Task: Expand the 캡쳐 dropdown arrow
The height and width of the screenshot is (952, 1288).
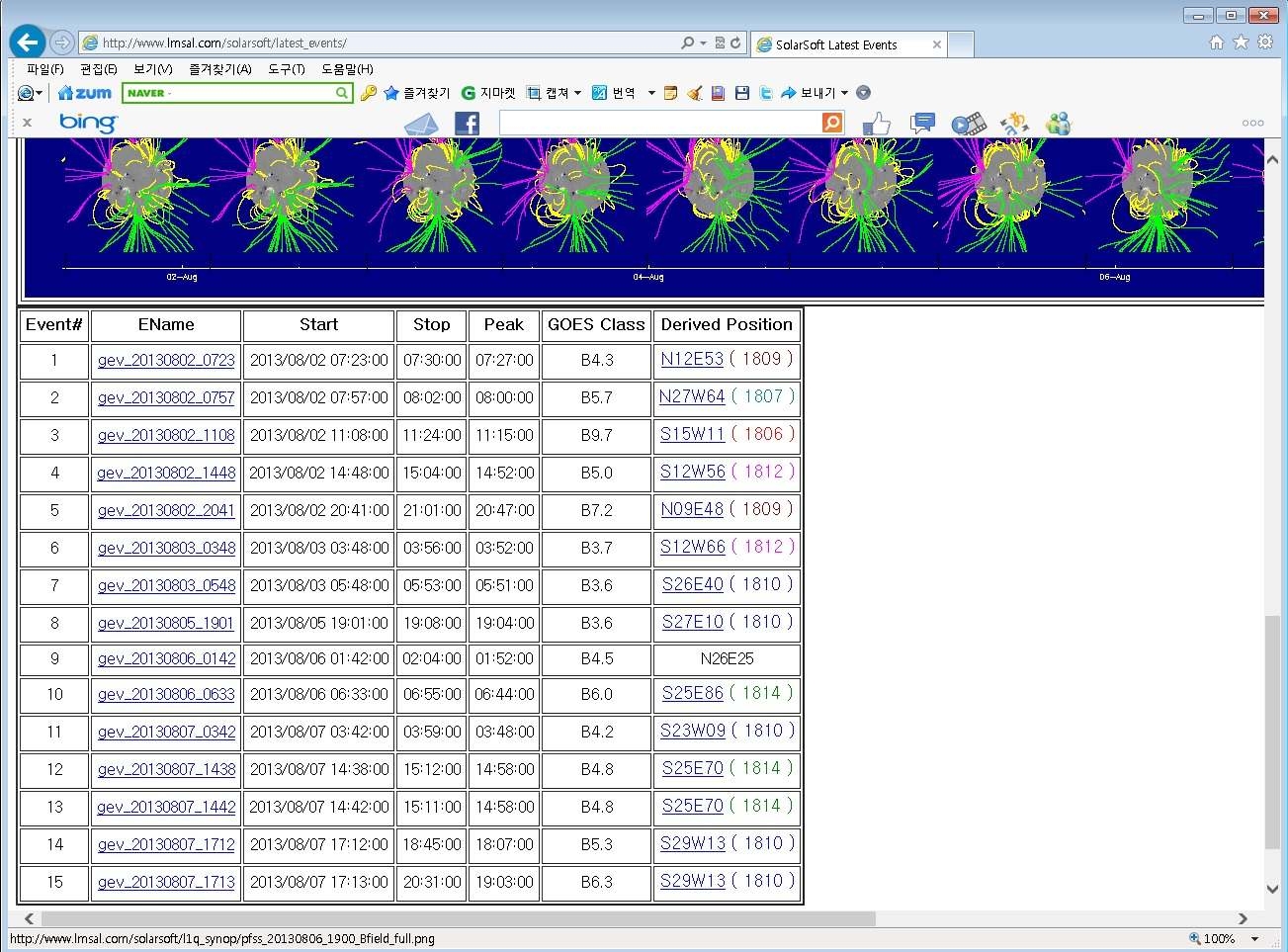Action: (x=577, y=93)
